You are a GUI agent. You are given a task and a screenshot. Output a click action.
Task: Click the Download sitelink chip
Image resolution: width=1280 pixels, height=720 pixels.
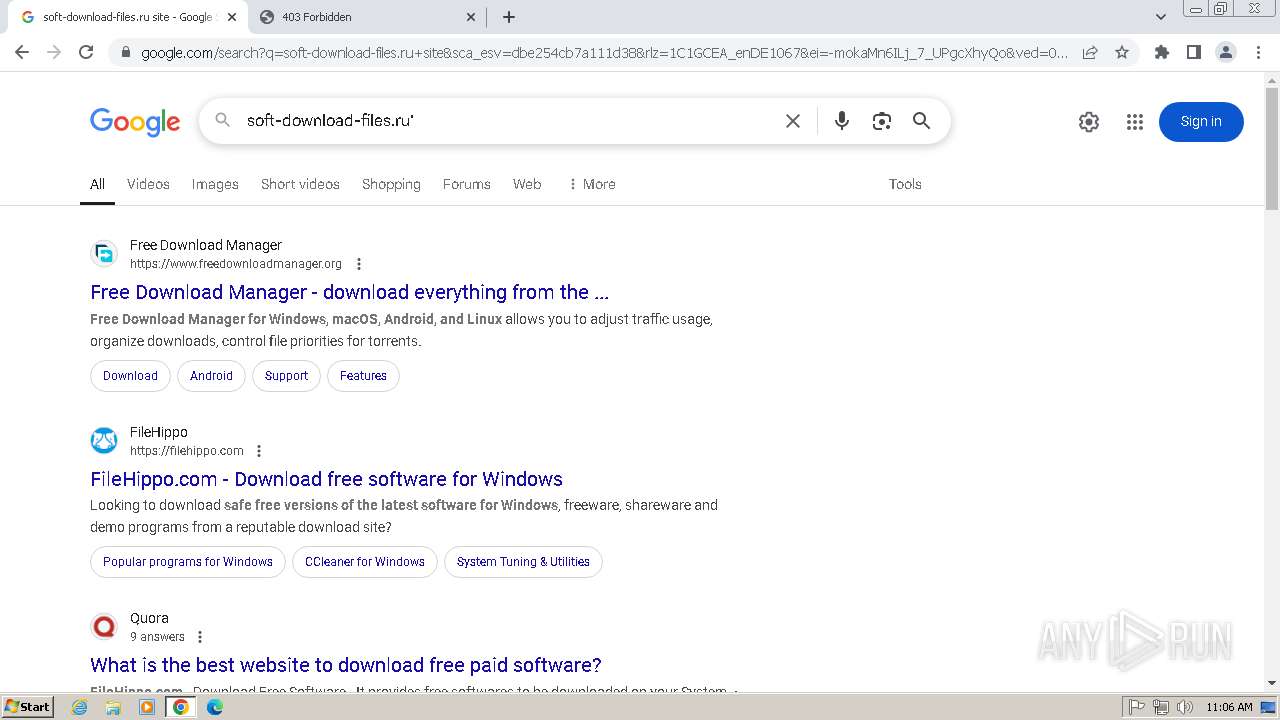[x=130, y=376]
